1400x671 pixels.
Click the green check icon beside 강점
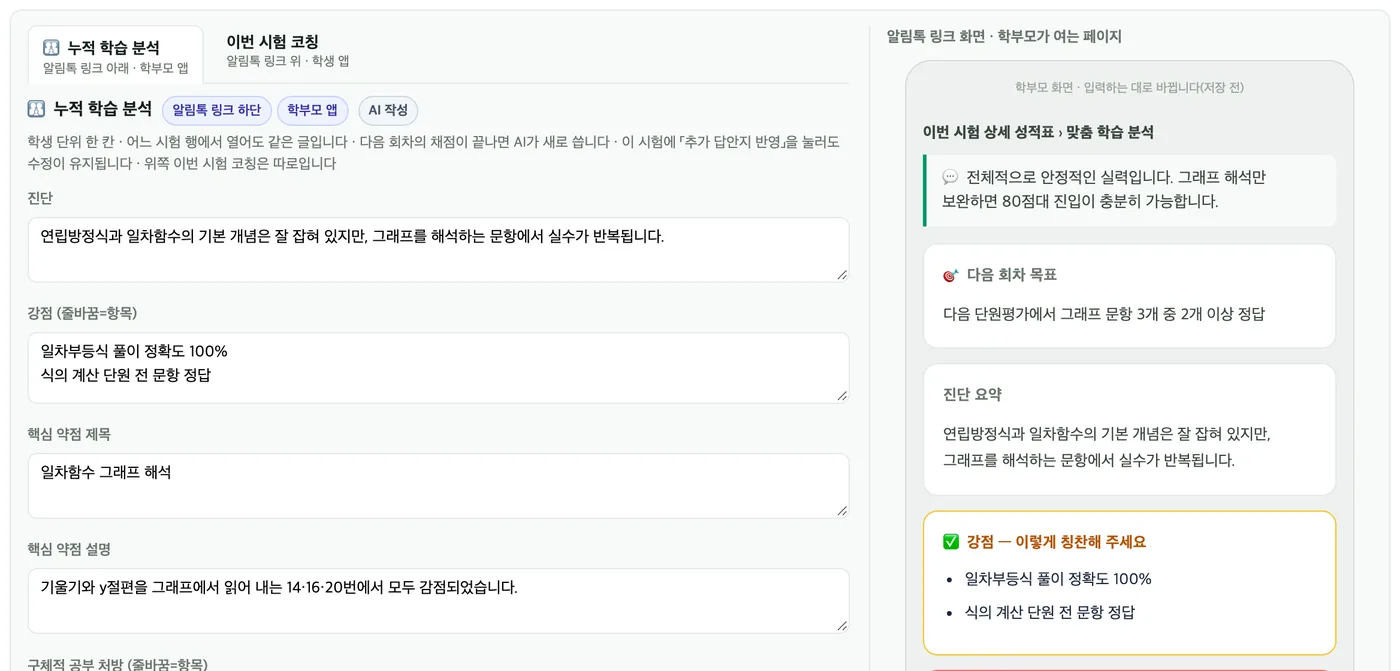point(951,542)
